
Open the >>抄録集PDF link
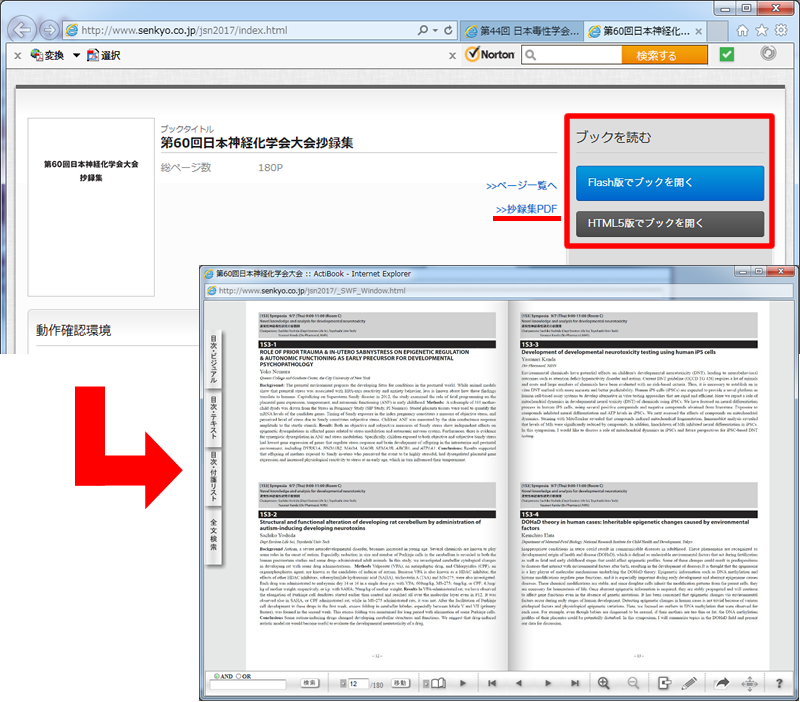(526, 209)
